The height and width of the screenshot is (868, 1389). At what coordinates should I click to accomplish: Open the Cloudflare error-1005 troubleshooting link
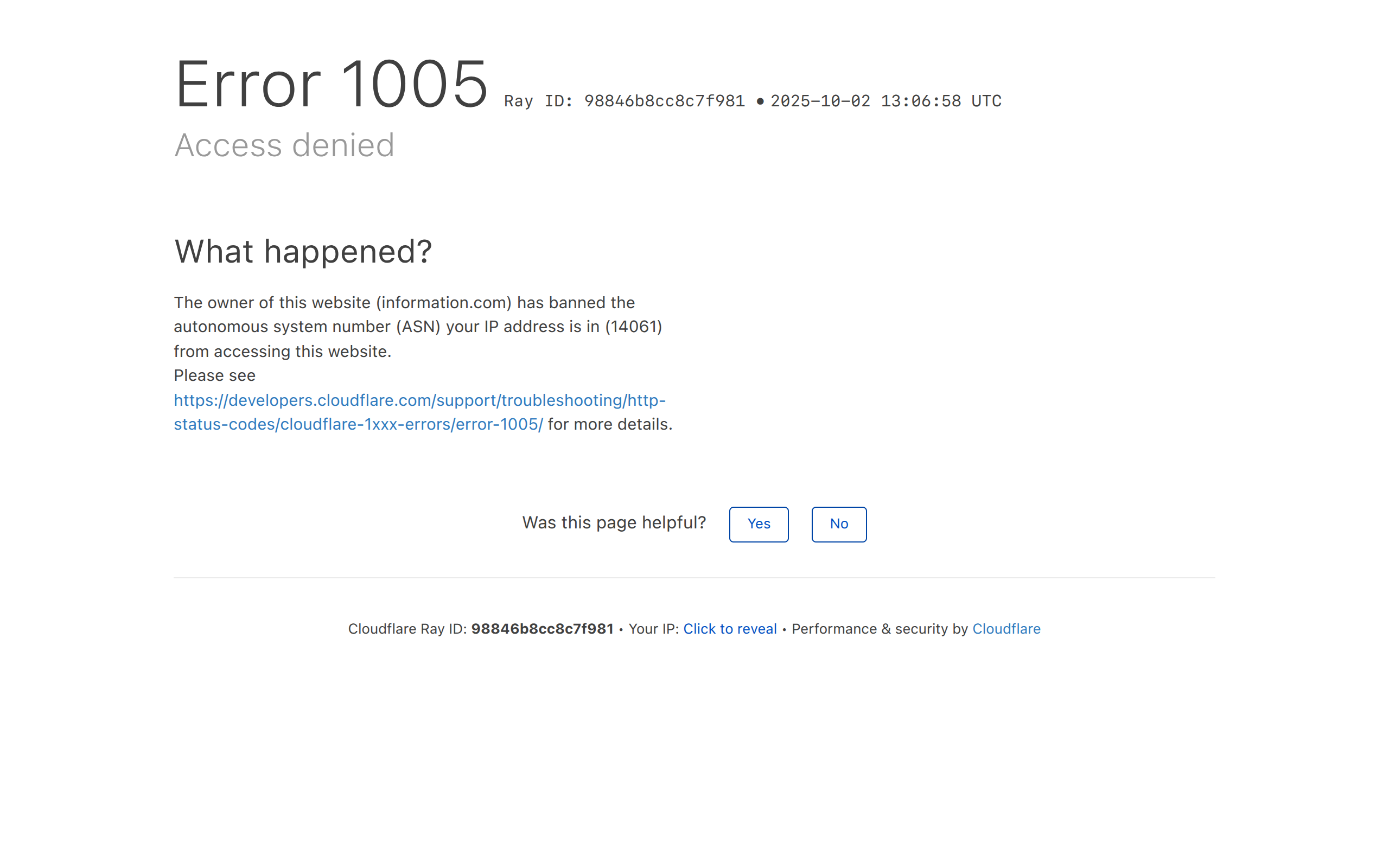[x=419, y=400]
